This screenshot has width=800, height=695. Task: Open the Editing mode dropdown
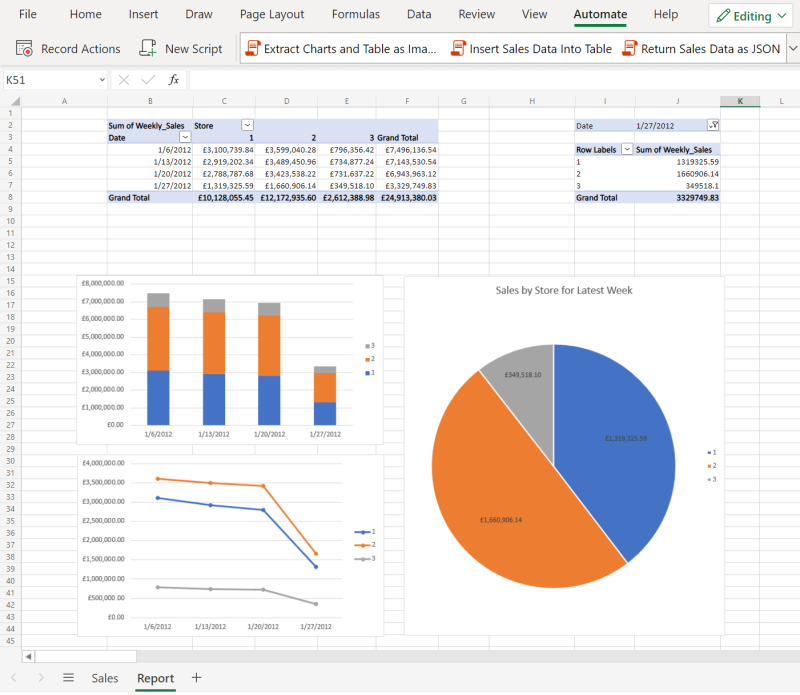pyautogui.click(x=751, y=16)
